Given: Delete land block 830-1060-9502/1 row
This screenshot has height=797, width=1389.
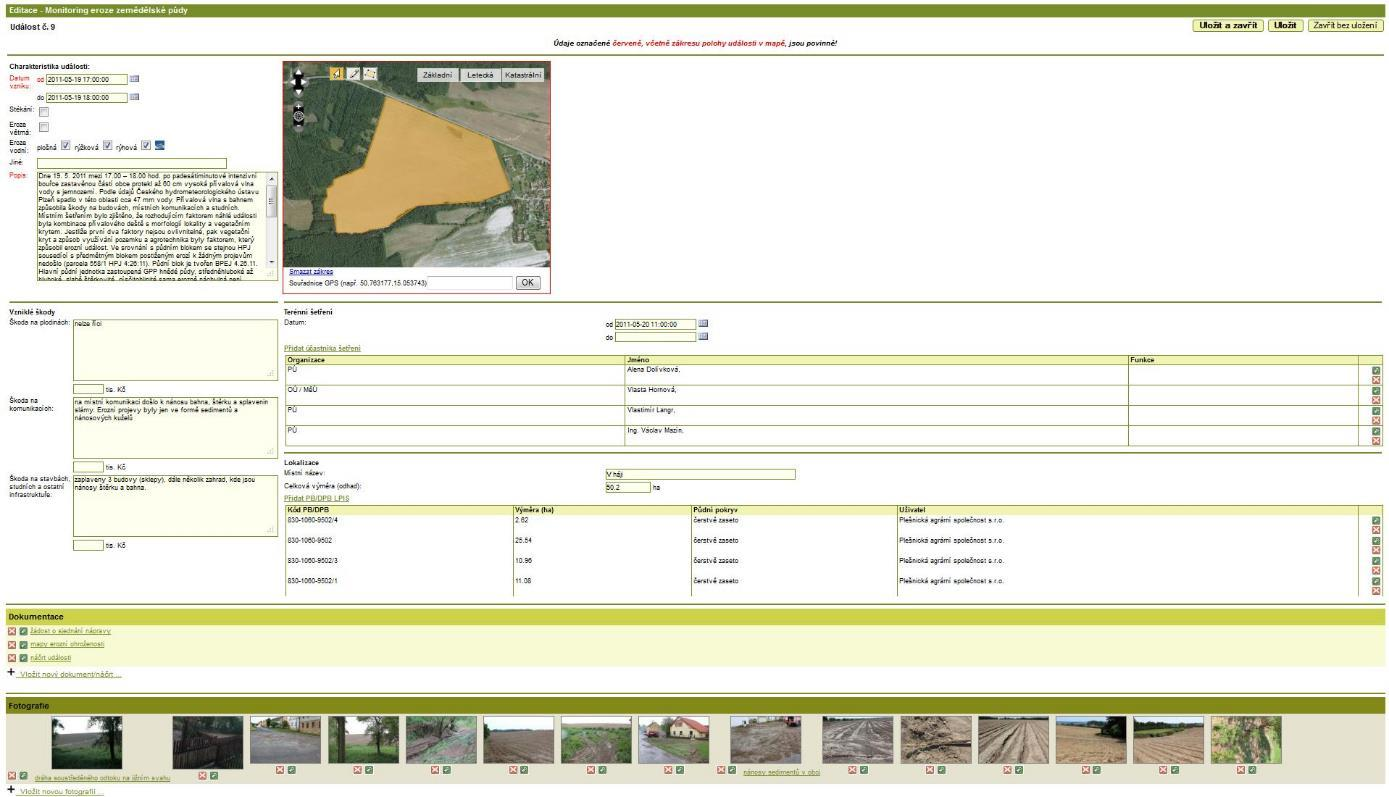Looking at the screenshot, I should pyautogui.click(x=1376, y=590).
